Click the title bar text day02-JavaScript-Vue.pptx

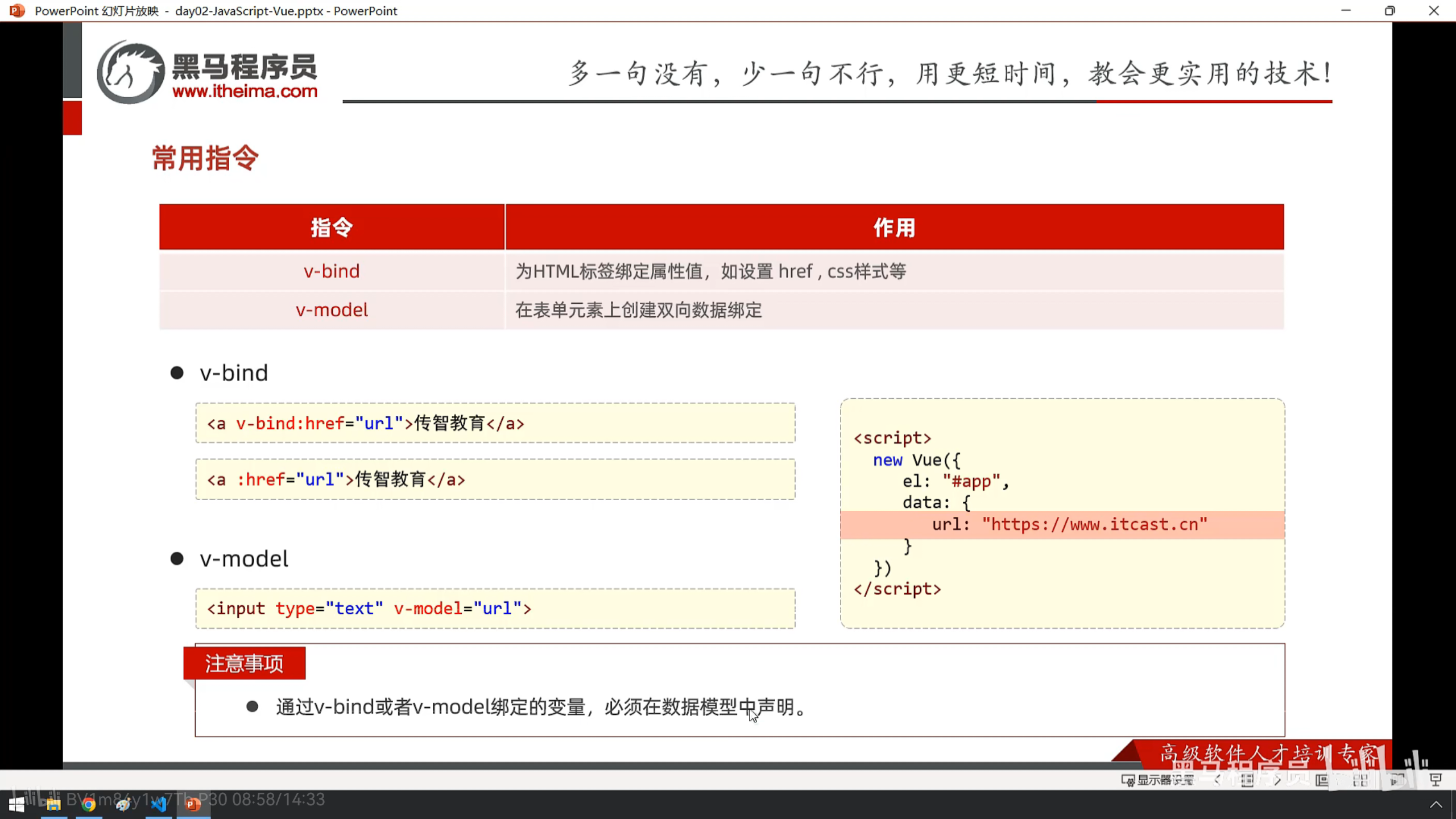(249, 11)
